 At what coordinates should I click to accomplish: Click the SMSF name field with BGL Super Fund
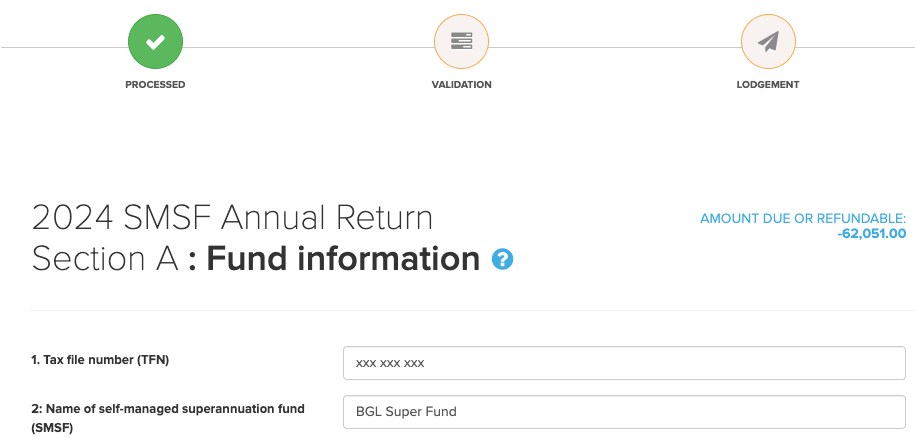tap(623, 412)
